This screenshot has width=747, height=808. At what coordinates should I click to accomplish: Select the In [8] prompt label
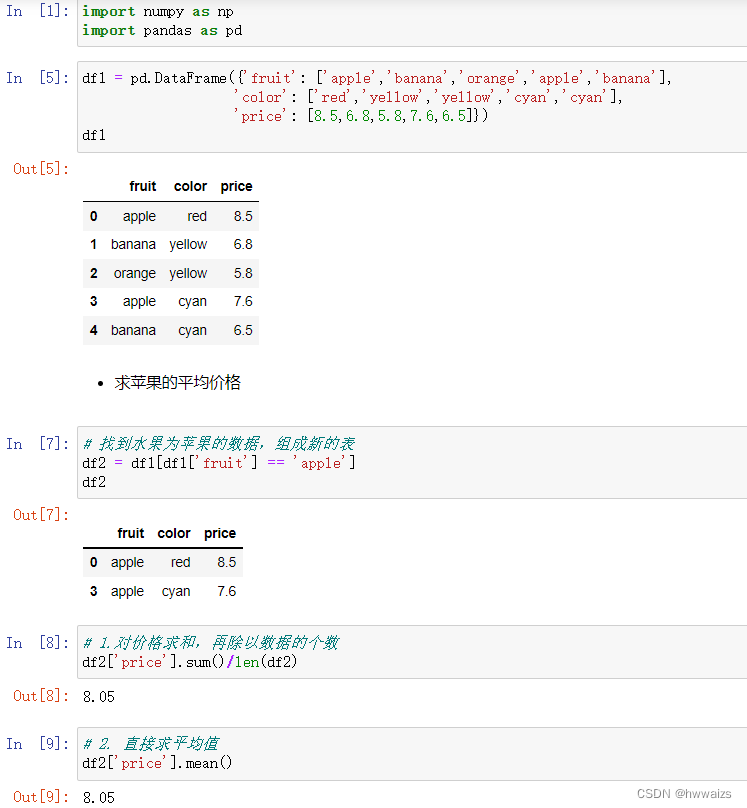(x=38, y=643)
